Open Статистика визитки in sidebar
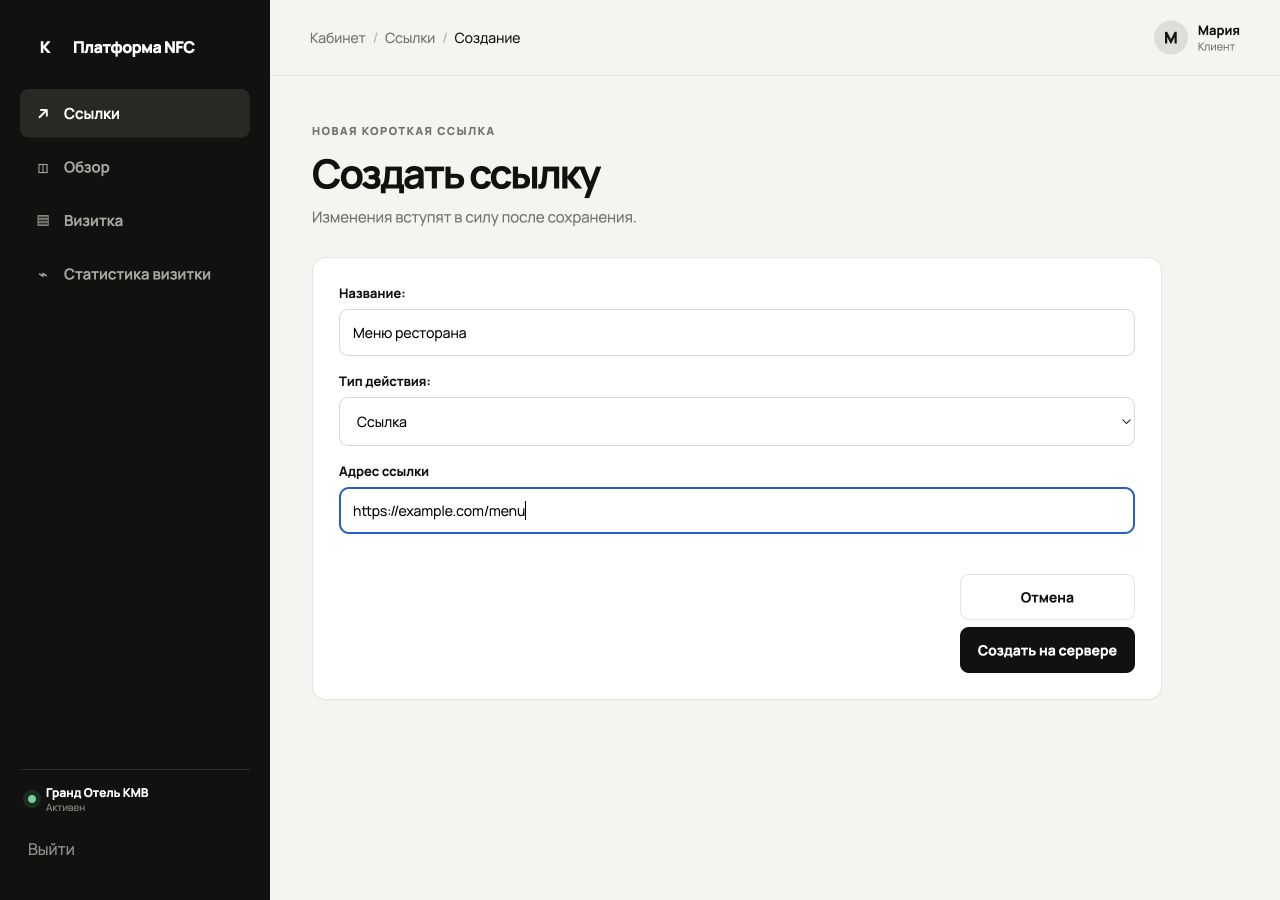 (135, 274)
